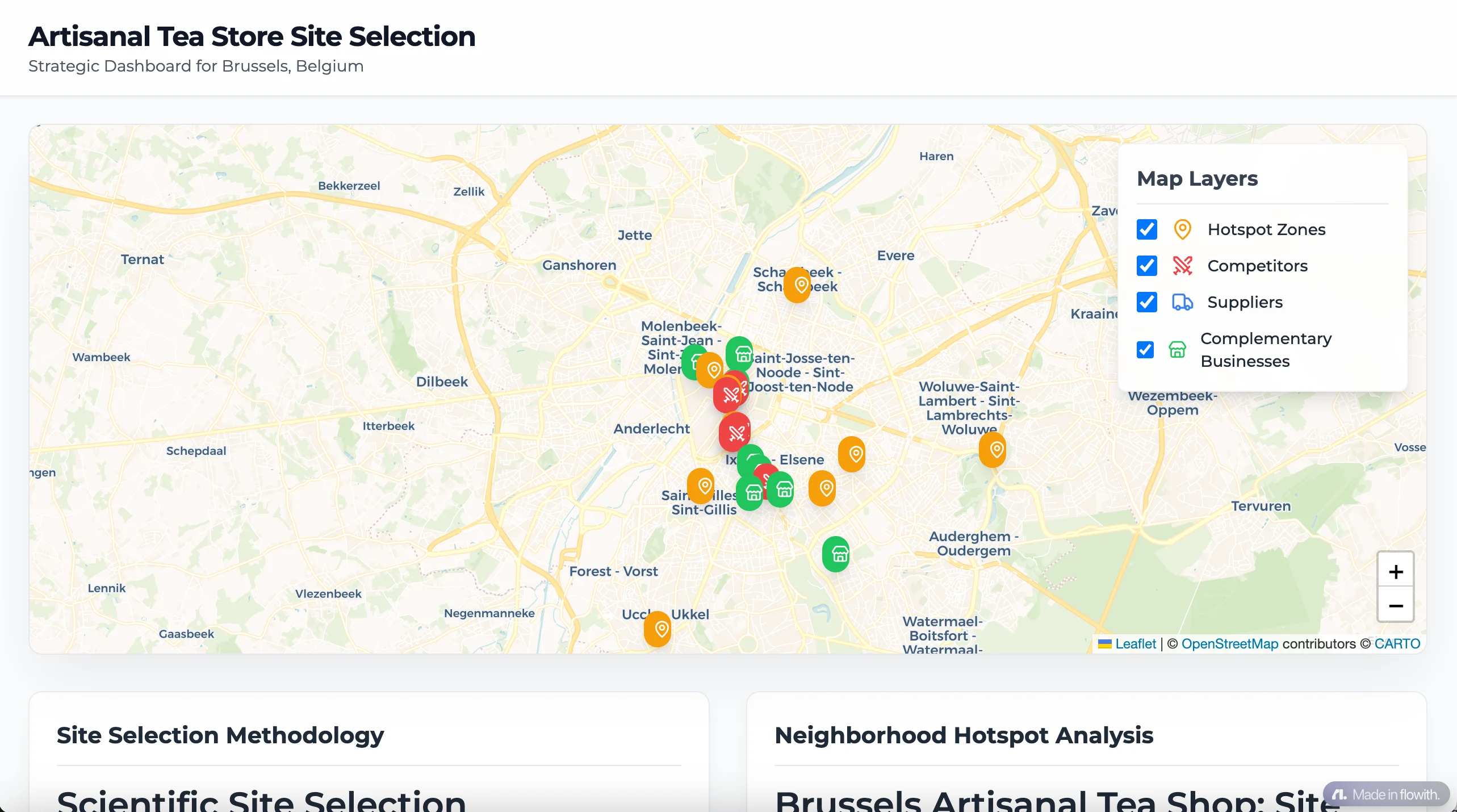This screenshot has width=1457, height=812.
Task: Click the green shop marker right of Sint-Gillis label
Action: [751, 492]
